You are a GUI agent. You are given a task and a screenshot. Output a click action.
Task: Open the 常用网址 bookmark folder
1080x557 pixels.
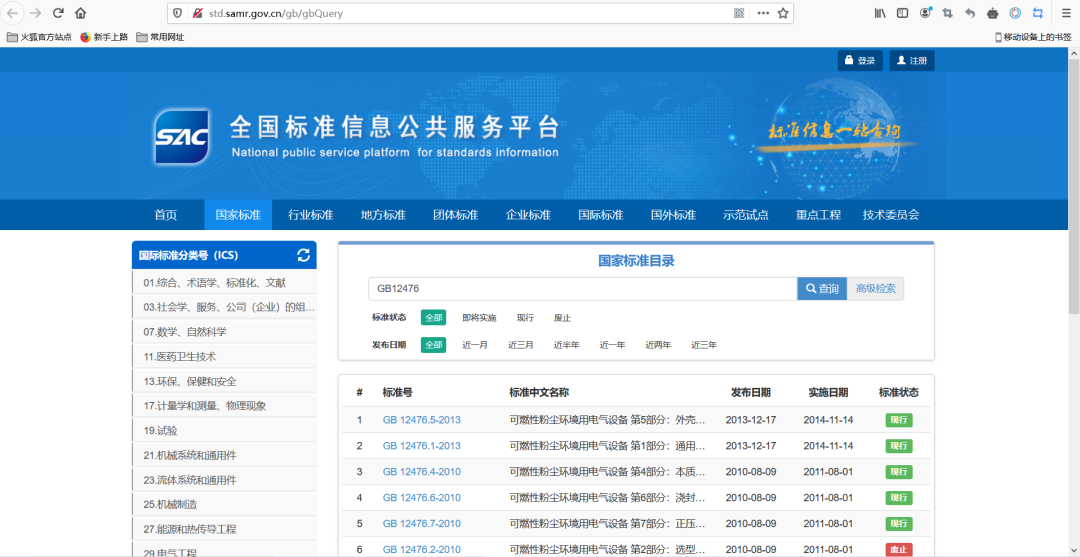pyautogui.click(x=160, y=37)
